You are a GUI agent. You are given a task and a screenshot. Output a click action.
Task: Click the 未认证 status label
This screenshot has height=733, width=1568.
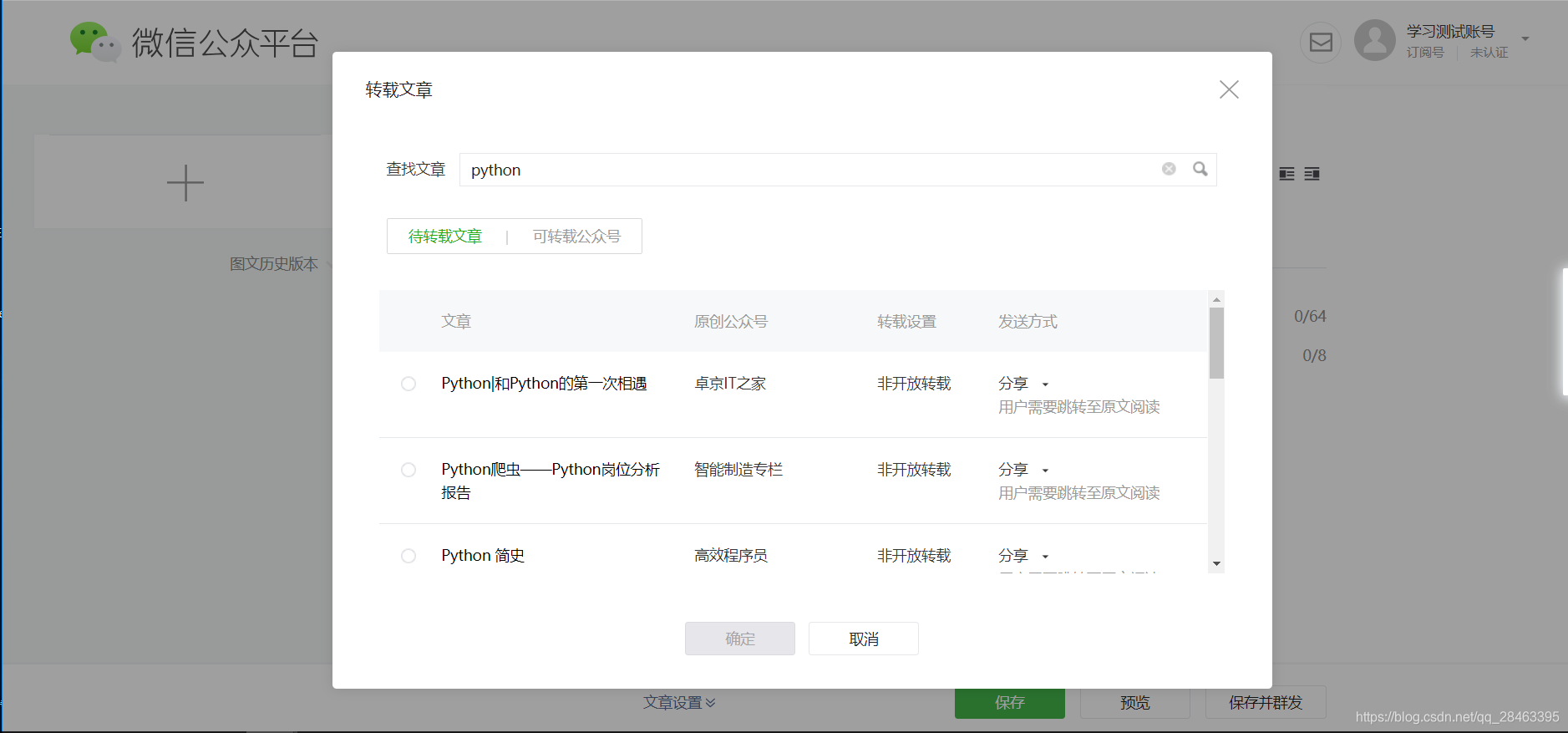(x=1489, y=53)
